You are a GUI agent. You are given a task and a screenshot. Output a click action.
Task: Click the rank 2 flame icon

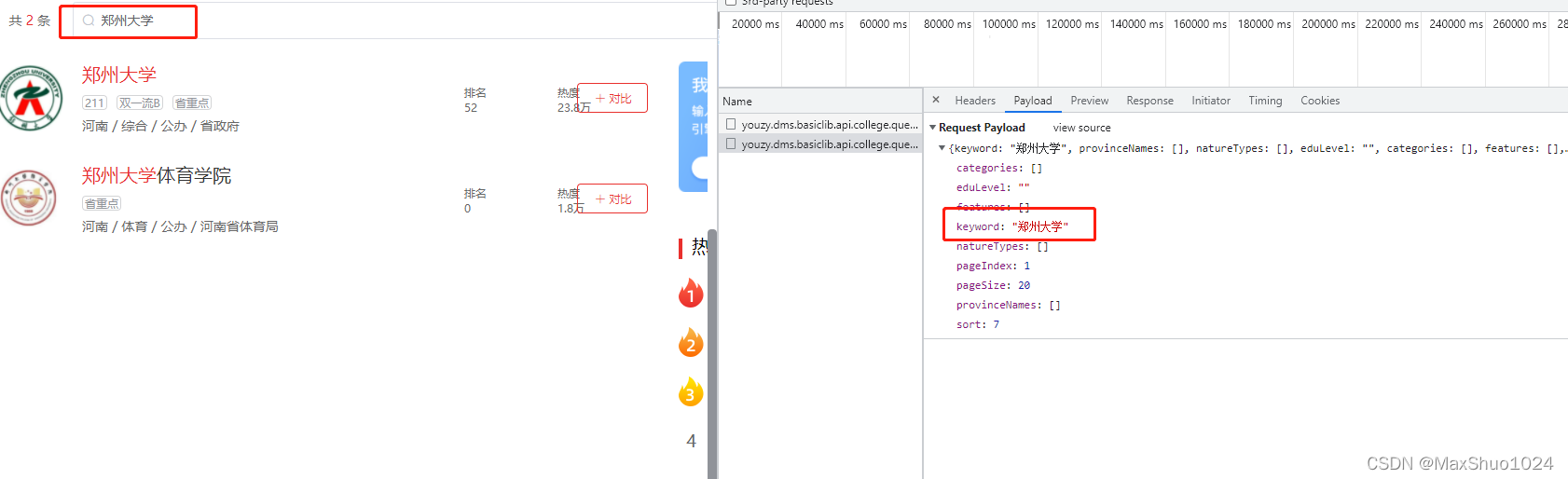coord(691,342)
